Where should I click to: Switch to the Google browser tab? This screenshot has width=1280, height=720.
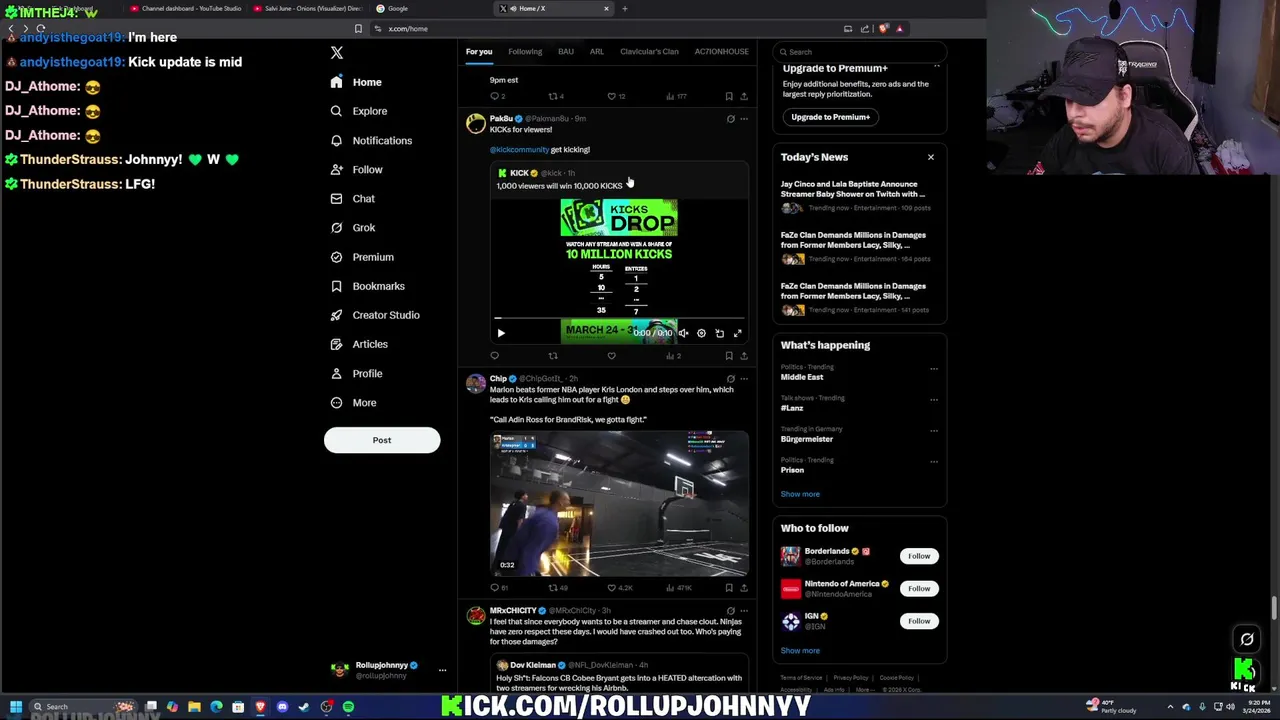pos(430,9)
